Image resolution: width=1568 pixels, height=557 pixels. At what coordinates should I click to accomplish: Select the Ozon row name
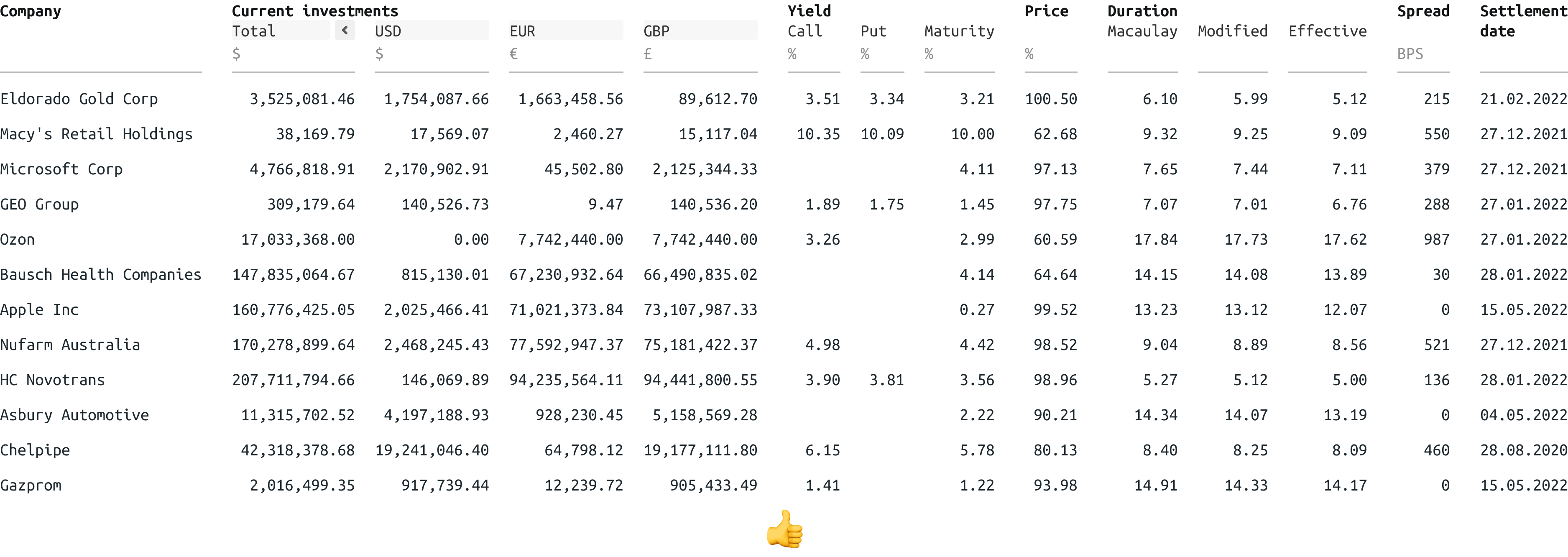click(x=18, y=239)
